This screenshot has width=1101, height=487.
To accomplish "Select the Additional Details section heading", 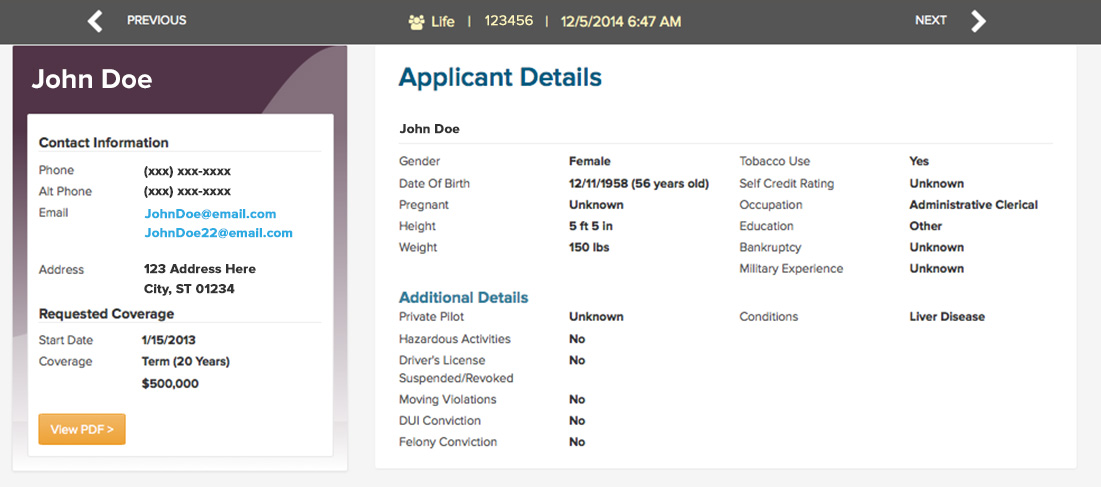I will point(463,297).
